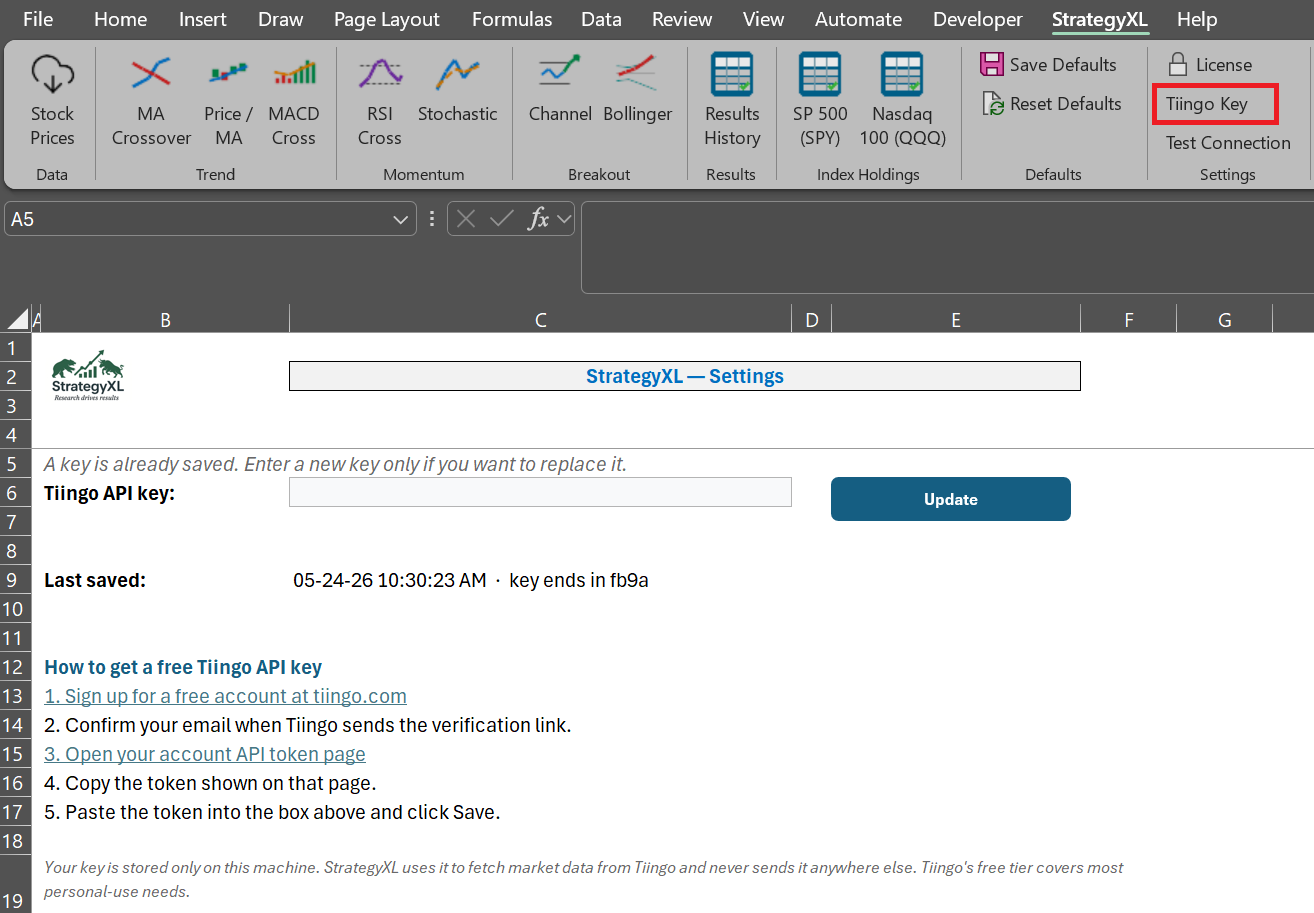Open the Tiingo Key settings

tap(1207, 104)
